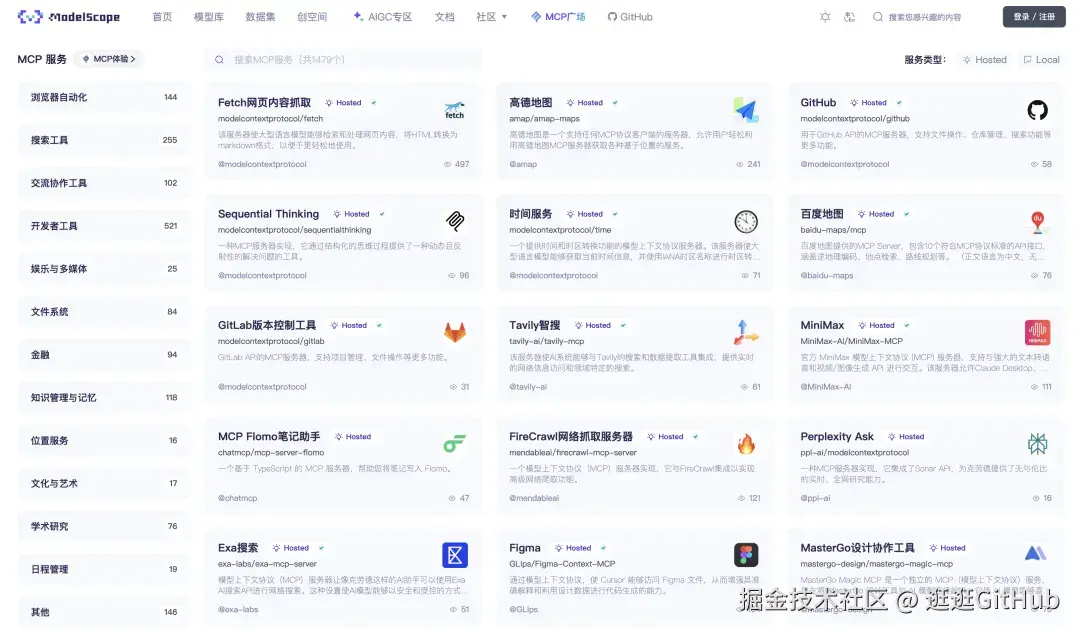The image size is (1080, 633).
Task: Open the 模型库 menu in the top navigation
Action: click(209, 16)
